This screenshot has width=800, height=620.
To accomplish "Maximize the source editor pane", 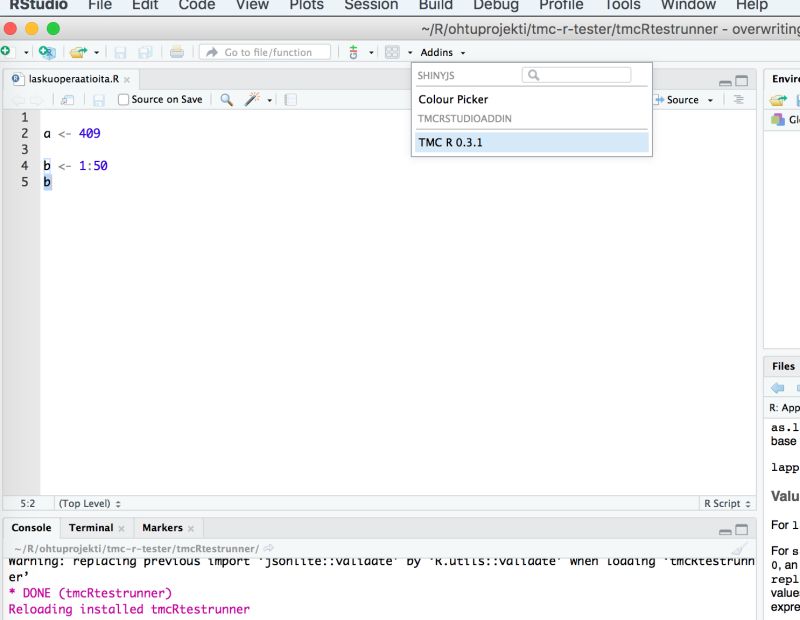I will point(742,81).
